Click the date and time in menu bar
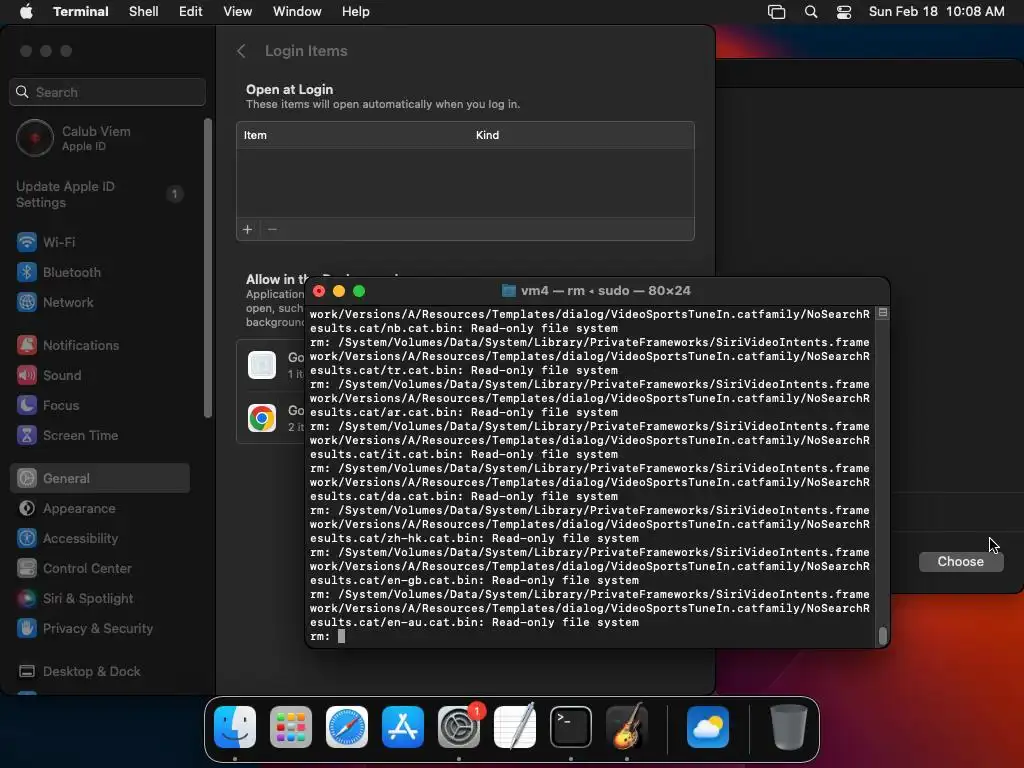This screenshot has height=768, width=1024. [x=936, y=12]
